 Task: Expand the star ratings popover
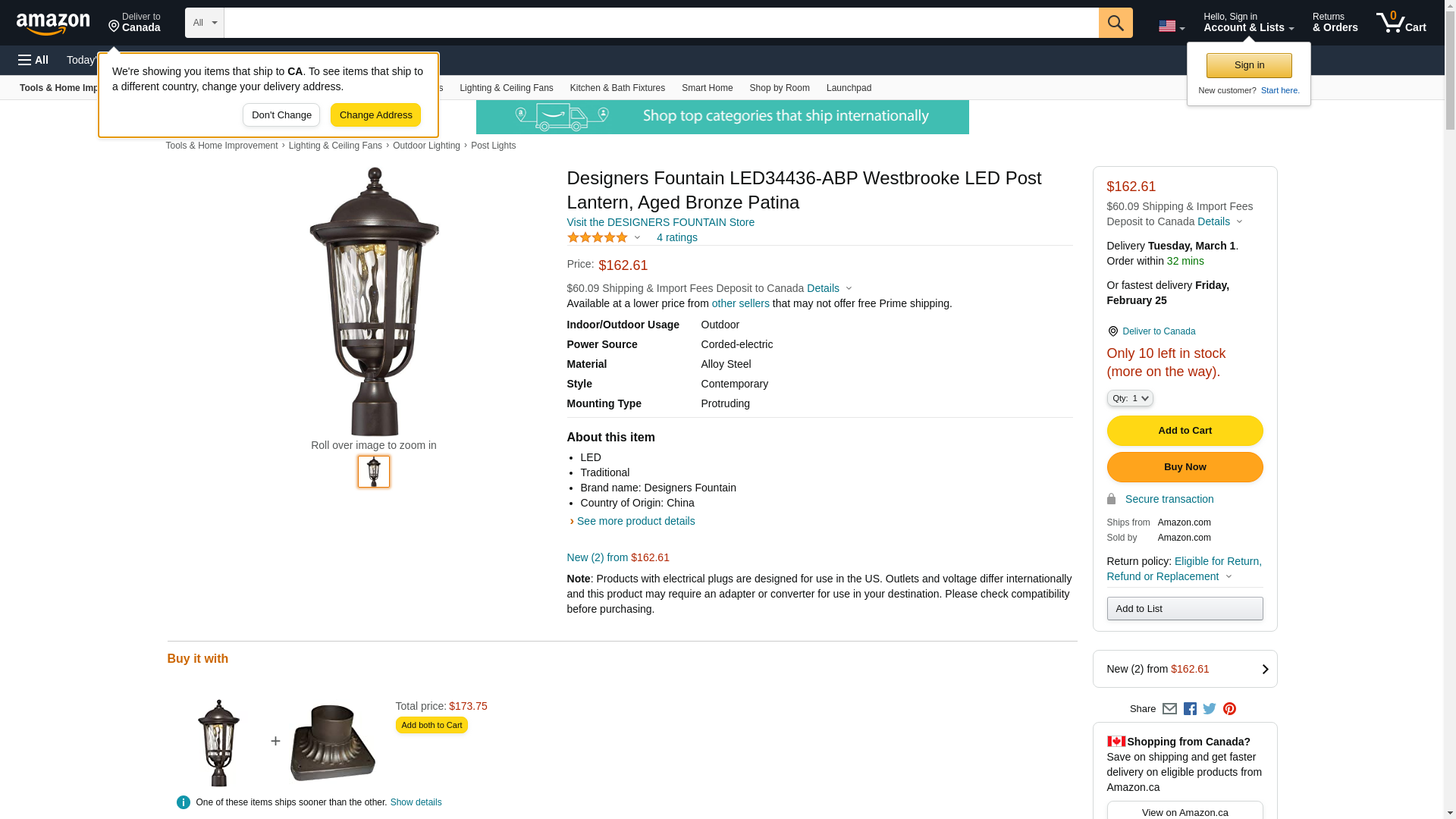click(x=604, y=238)
